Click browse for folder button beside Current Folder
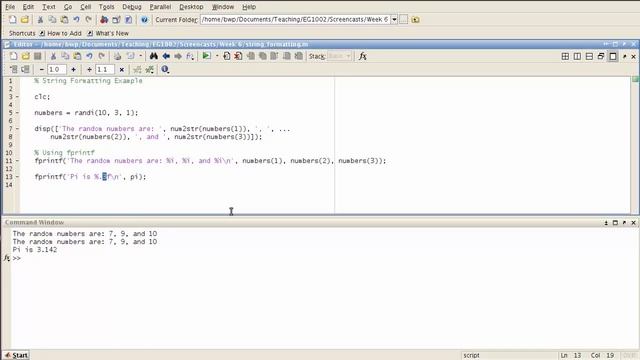Viewport: 640px width, 360px height. [403, 19]
